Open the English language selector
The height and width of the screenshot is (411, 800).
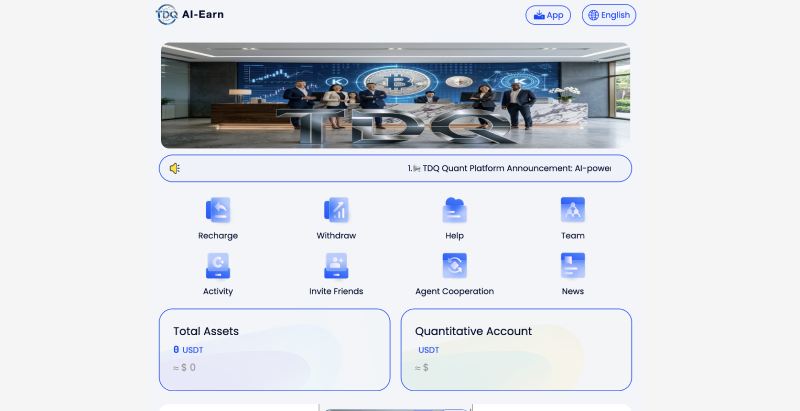[x=609, y=15]
